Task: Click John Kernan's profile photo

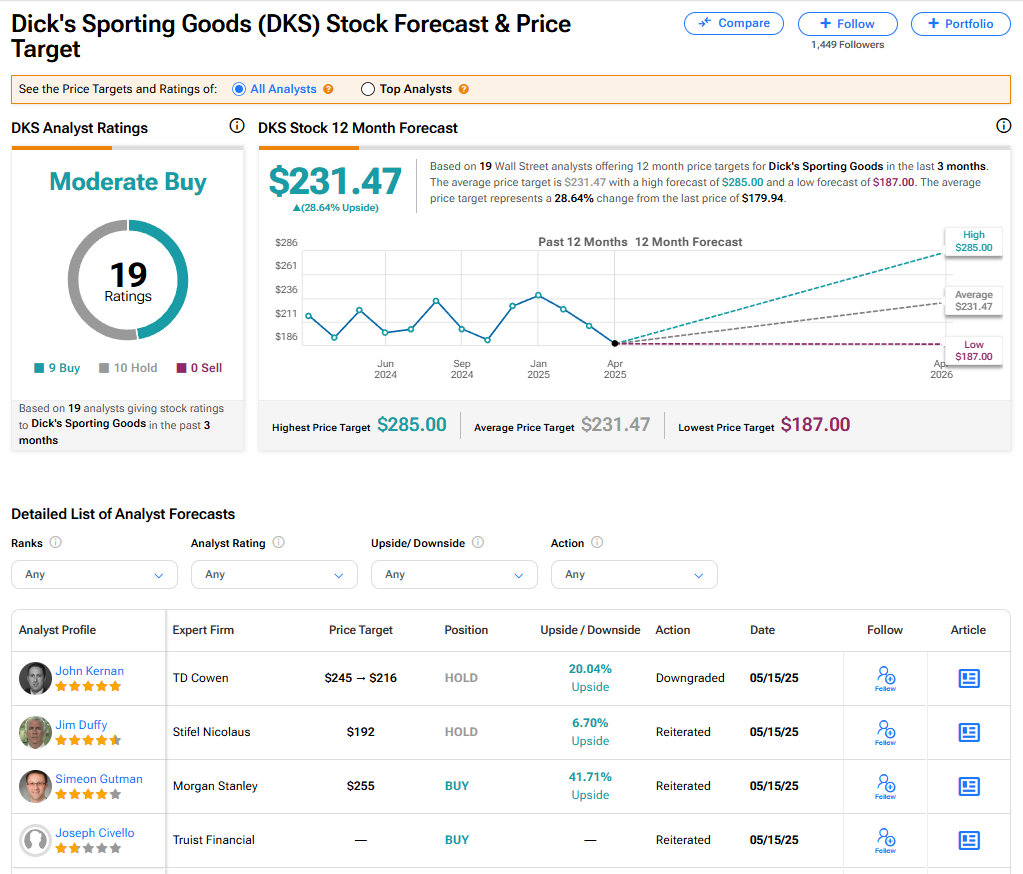Action: 35,678
